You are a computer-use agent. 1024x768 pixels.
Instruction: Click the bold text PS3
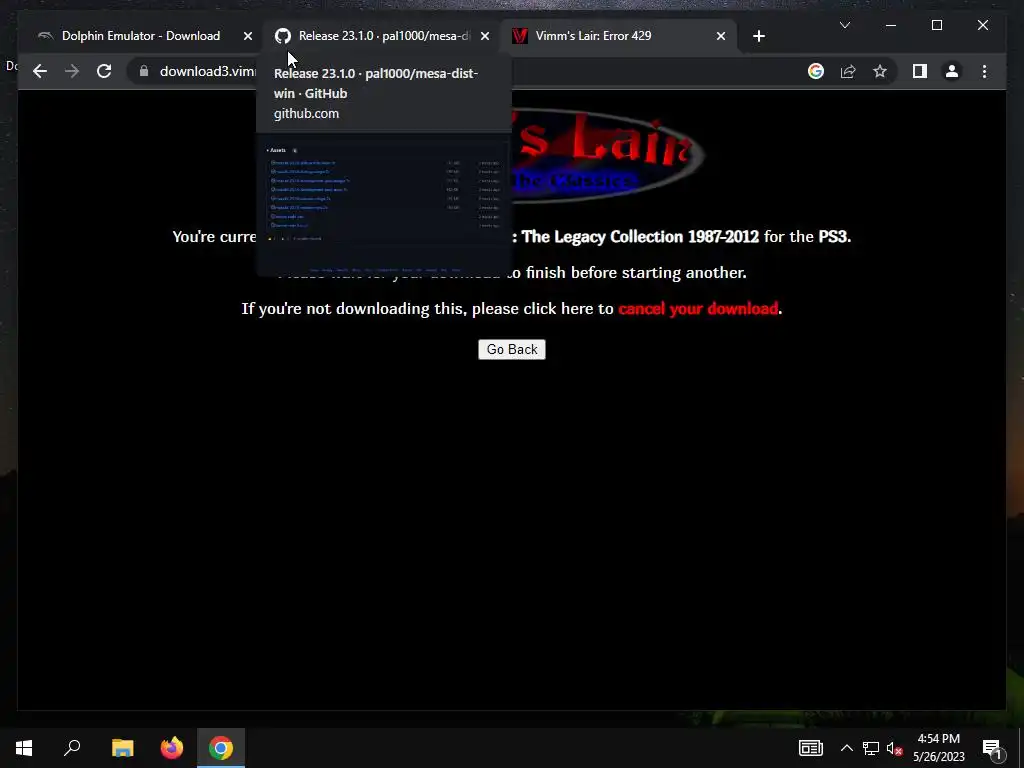point(833,236)
